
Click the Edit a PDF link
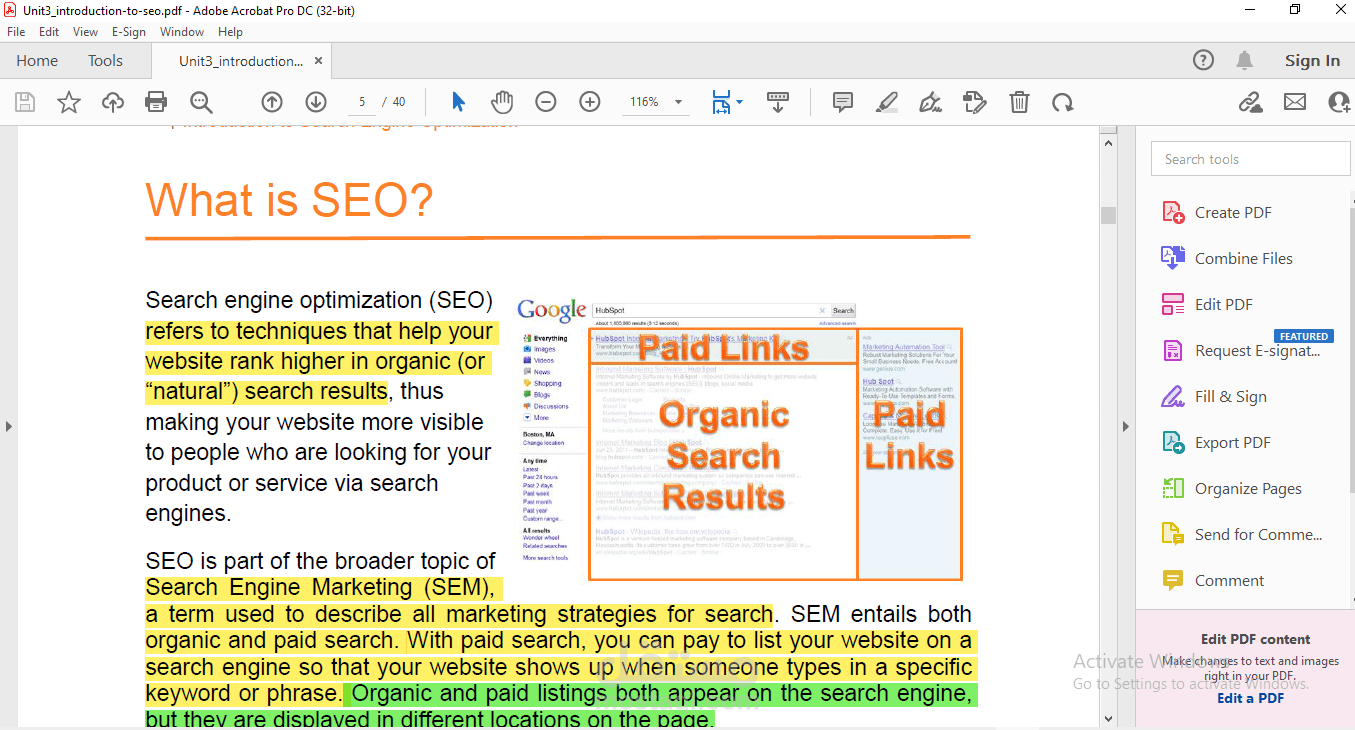click(1250, 698)
